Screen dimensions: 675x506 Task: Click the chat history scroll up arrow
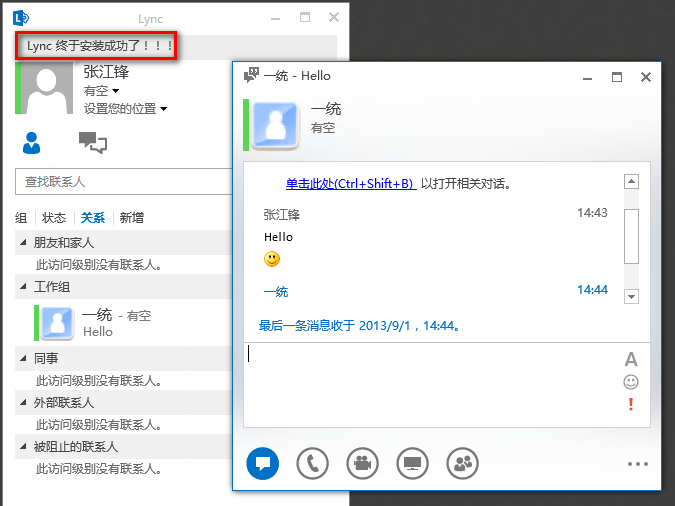[x=631, y=181]
